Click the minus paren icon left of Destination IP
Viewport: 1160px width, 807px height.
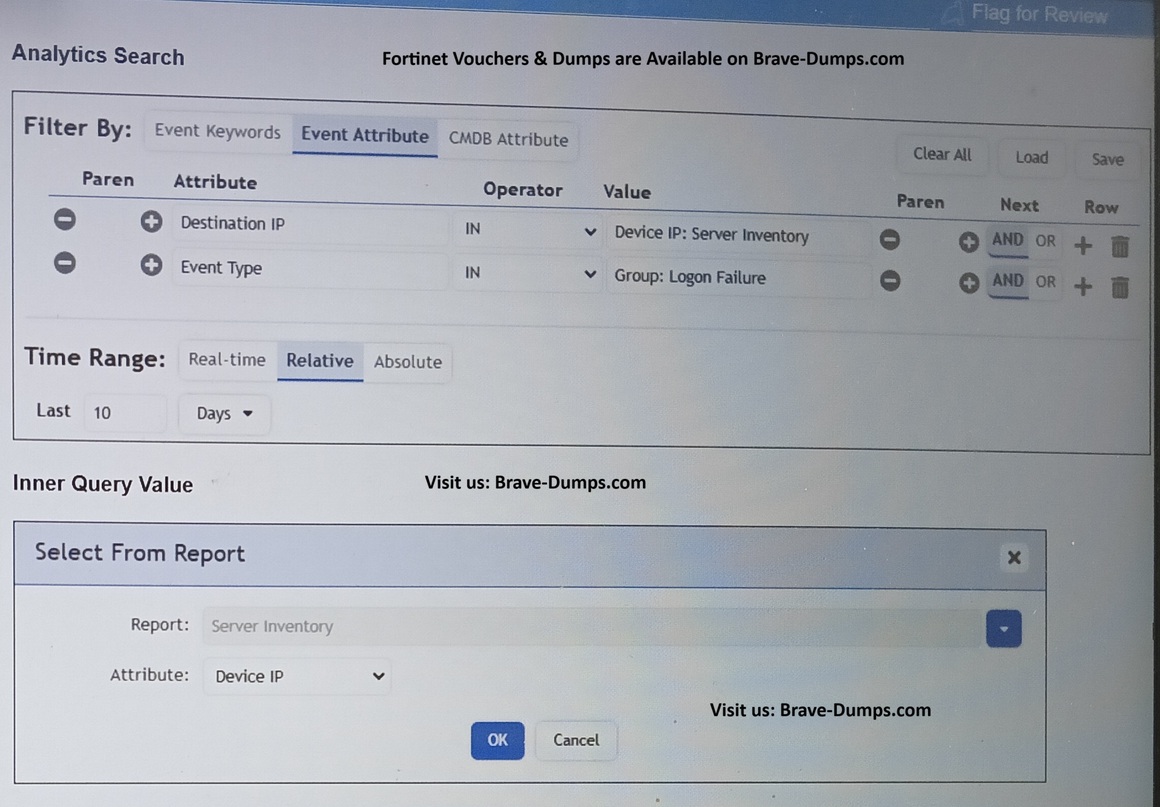pos(65,220)
